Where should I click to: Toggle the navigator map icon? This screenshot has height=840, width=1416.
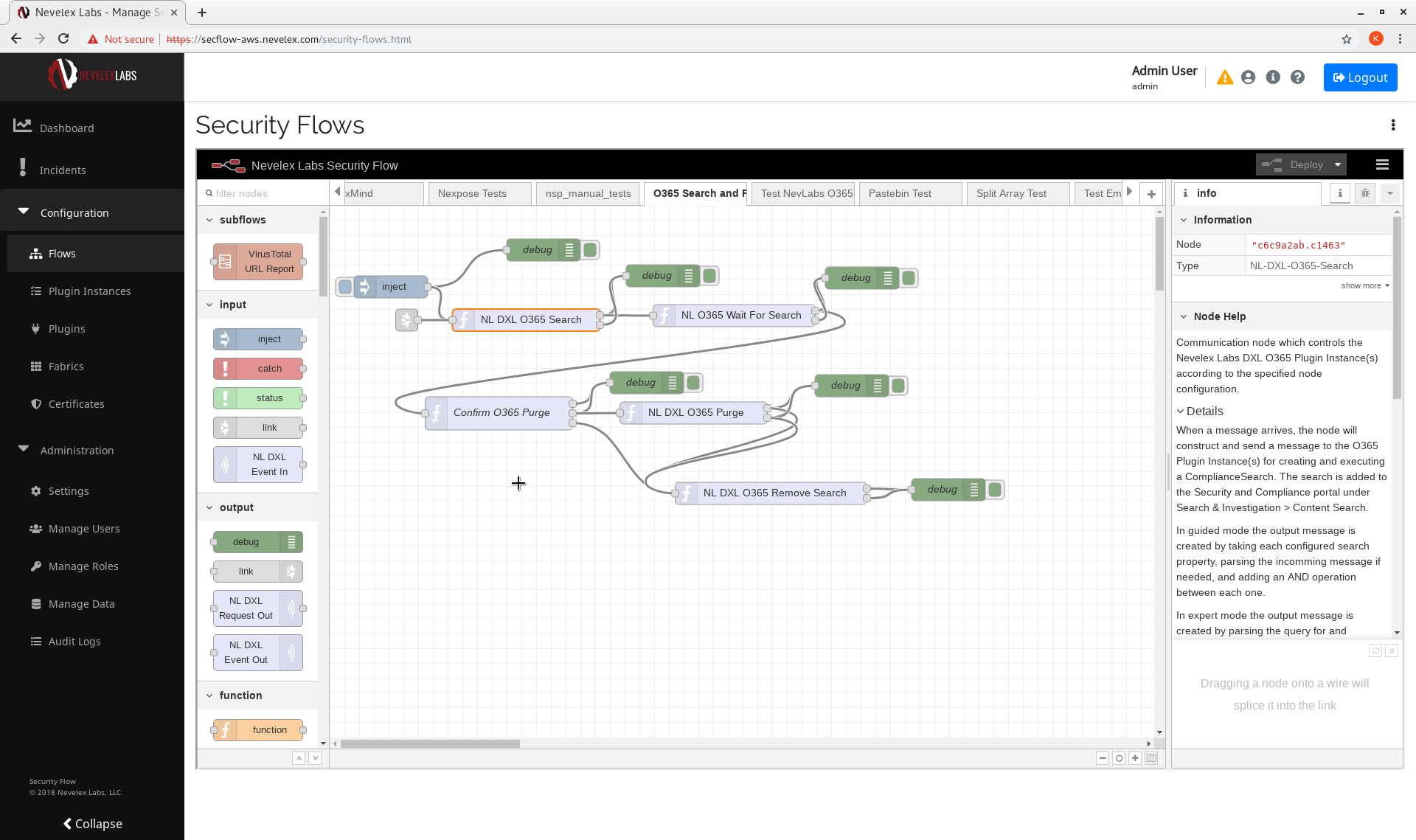pos(1151,758)
